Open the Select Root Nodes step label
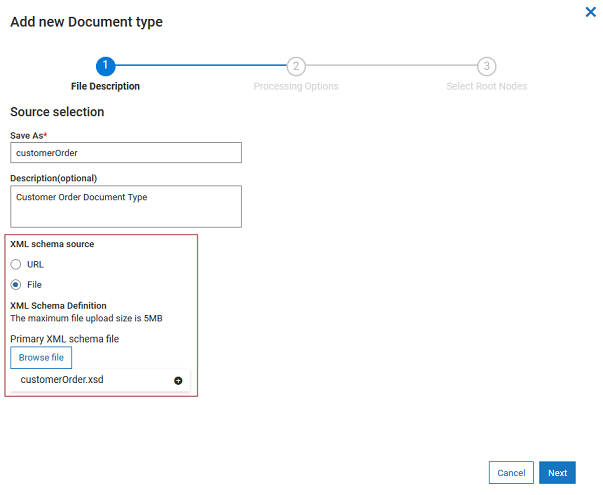Image resolution: width=603 pixels, height=495 pixels. [x=486, y=87]
